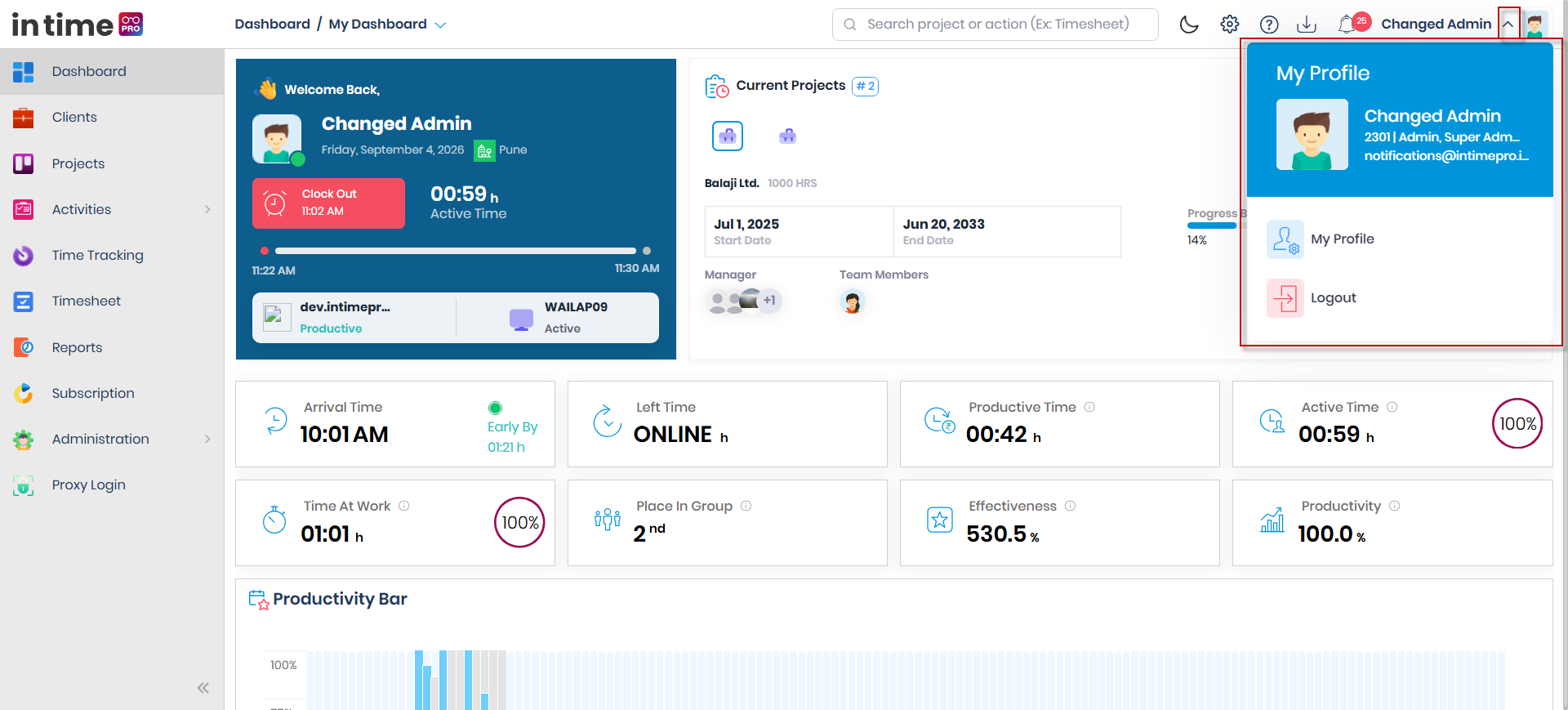Select the second project briefcase icon
The height and width of the screenshot is (710, 1568).
pos(787,136)
